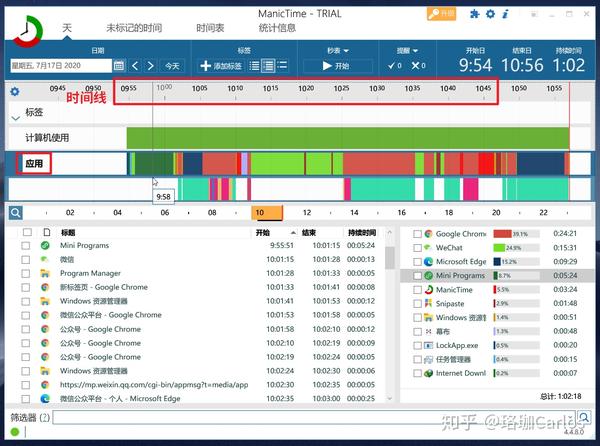
Task: Check the 微信 activity row checkbox
Action: tap(26, 259)
